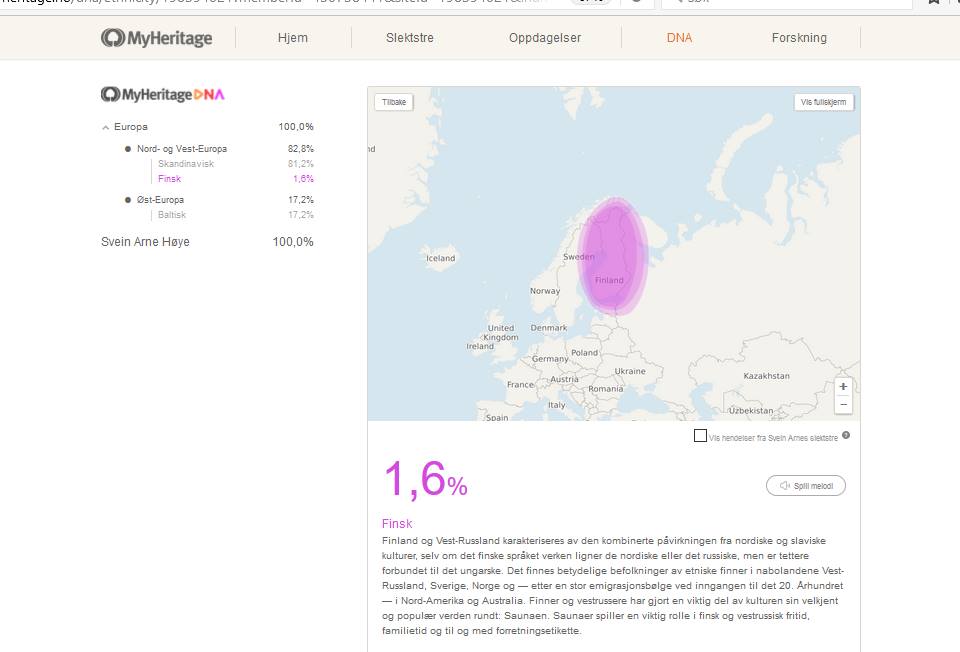Select Baltisk ethnicity in the list

[x=172, y=215]
